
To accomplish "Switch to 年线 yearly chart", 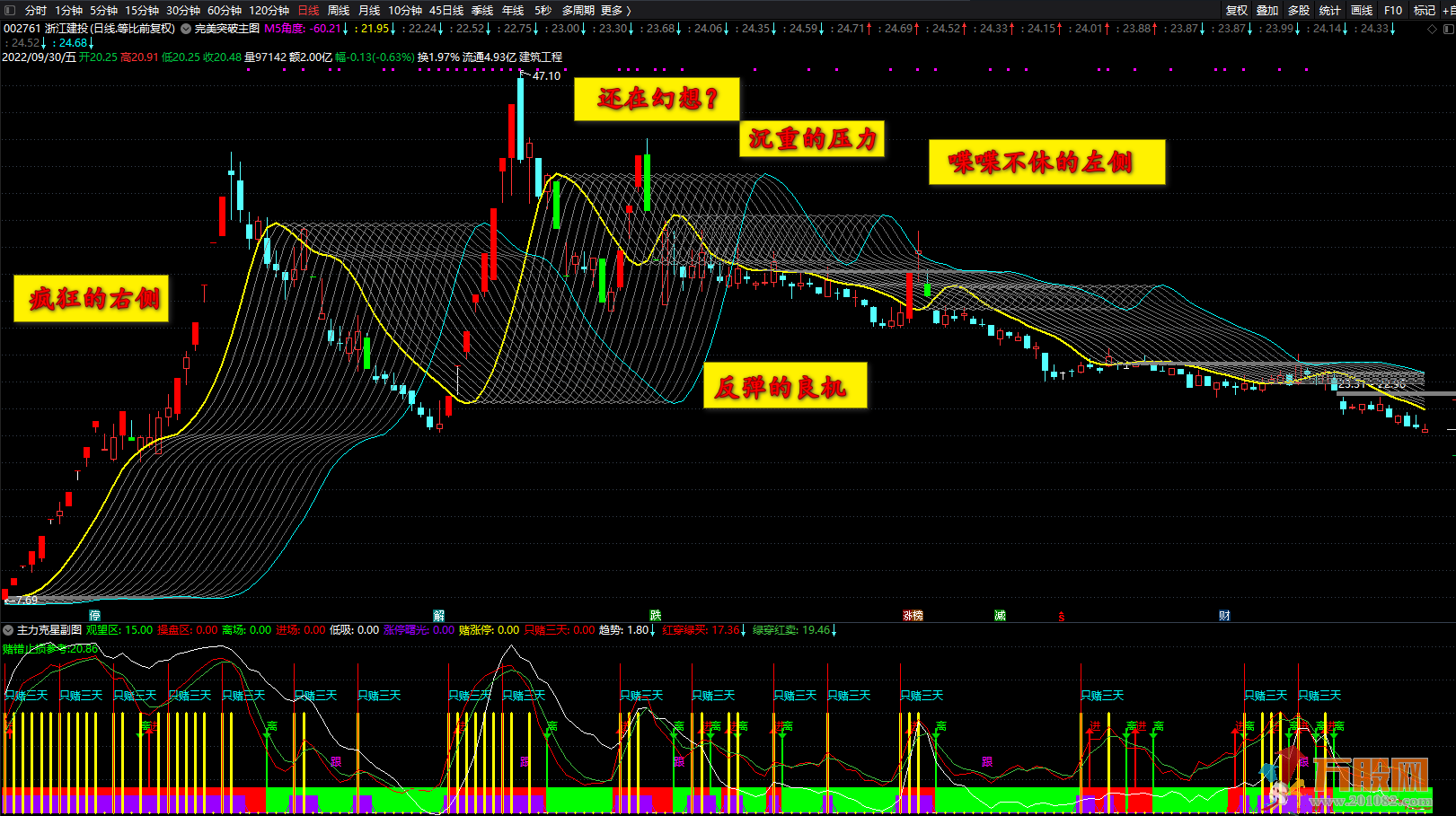I will tap(513, 10).
